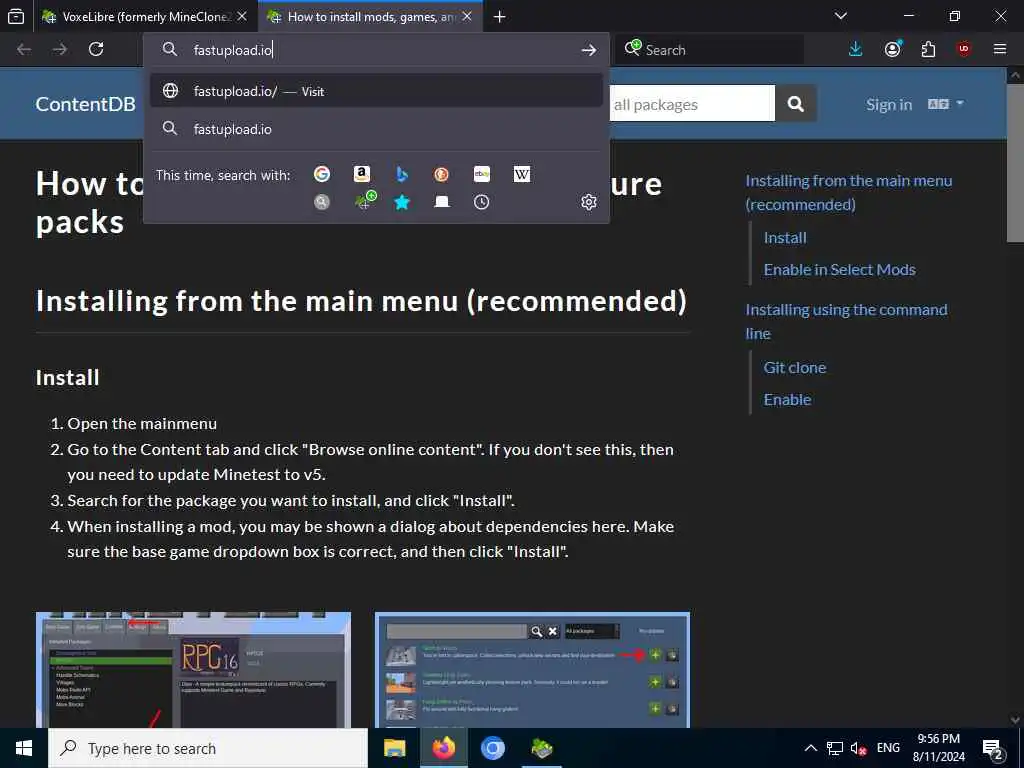The width and height of the screenshot is (1024, 768).
Task: Click the taskbar 'Type here to search' box
Action: click(x=208, y=748)
